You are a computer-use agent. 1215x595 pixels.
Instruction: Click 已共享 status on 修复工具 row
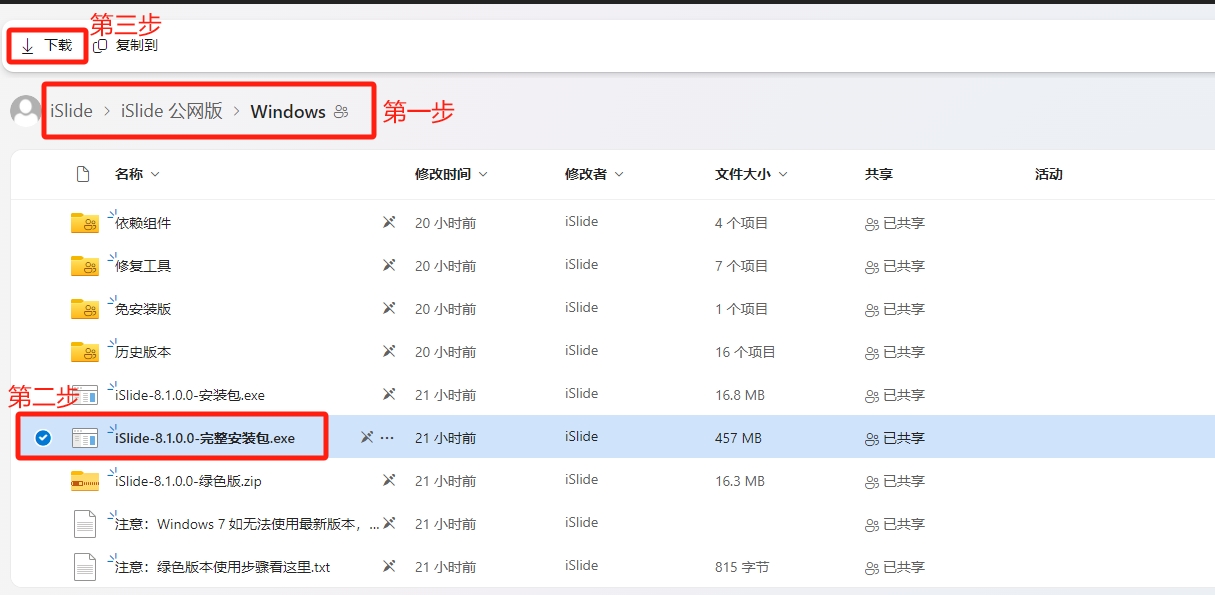[895, 266]
